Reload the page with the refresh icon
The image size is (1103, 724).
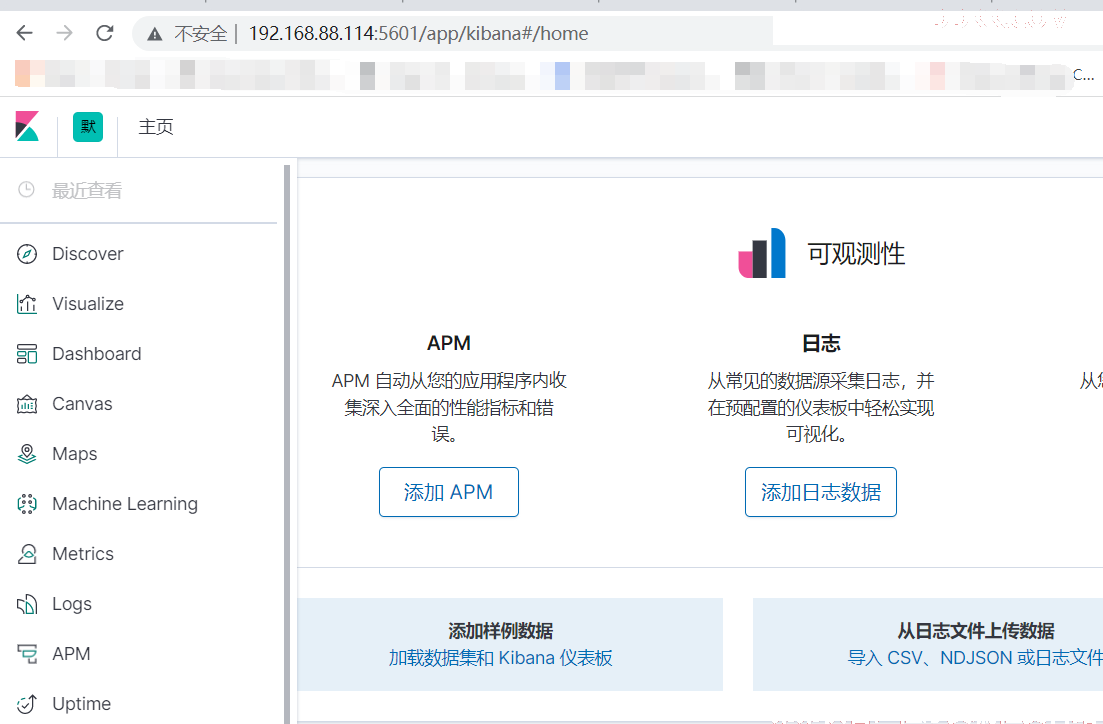pyautogui.click(x=105, y=33)
